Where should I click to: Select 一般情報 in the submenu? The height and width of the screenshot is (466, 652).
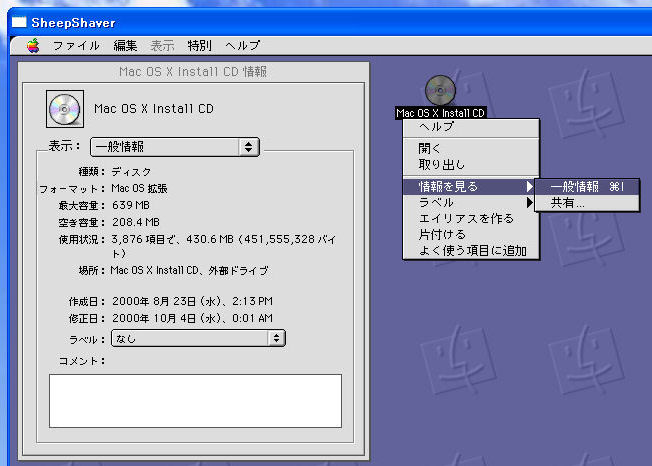coord(587,187)
